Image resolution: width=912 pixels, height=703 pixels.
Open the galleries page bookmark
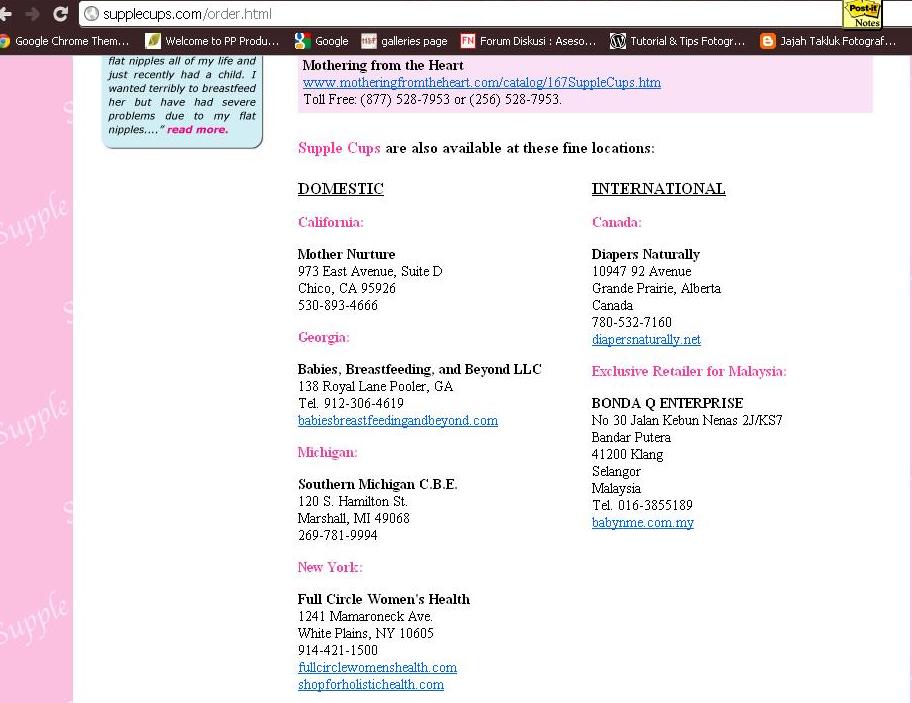pyautogui.click(x=404, y=41)
